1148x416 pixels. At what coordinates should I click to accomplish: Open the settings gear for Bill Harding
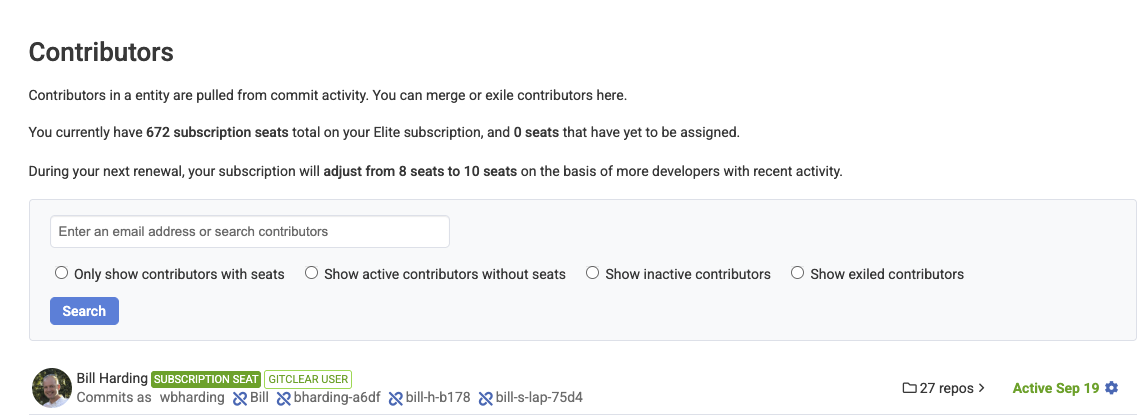click(1112, 388)
